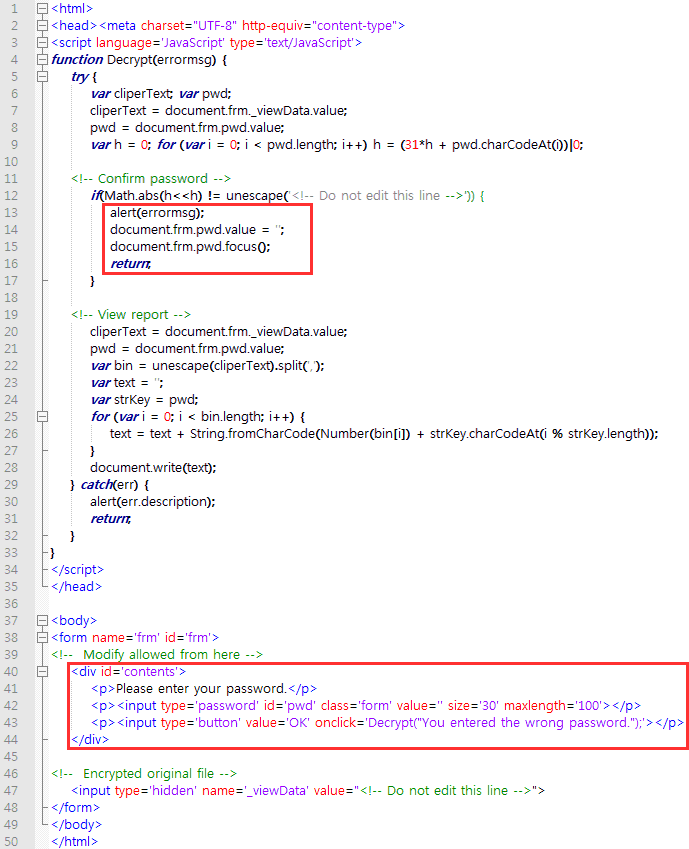Collapse the for loop fold on line 25
This screenshot has width=689, height=849.
pos(42,416)
